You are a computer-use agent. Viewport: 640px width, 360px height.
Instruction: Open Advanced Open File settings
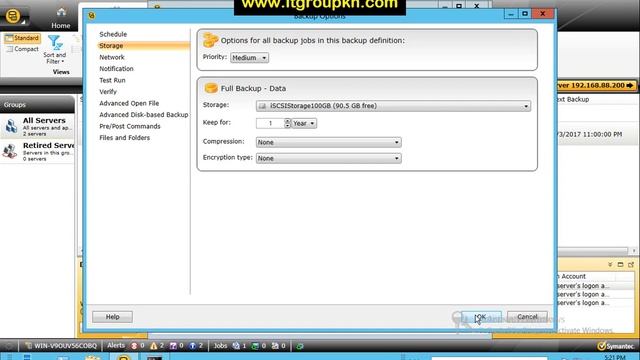click(129, 103)
